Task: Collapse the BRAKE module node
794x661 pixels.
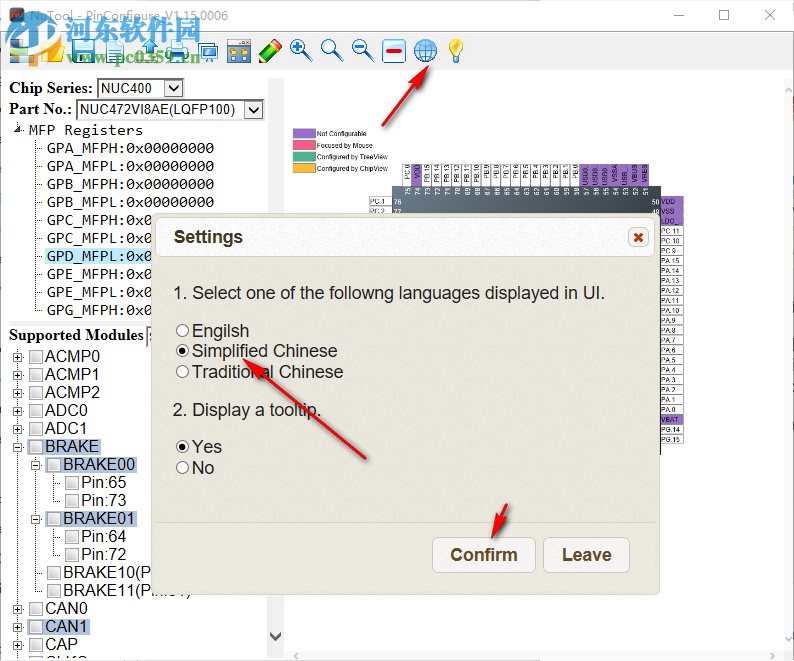Action: [x=18, y=447]
